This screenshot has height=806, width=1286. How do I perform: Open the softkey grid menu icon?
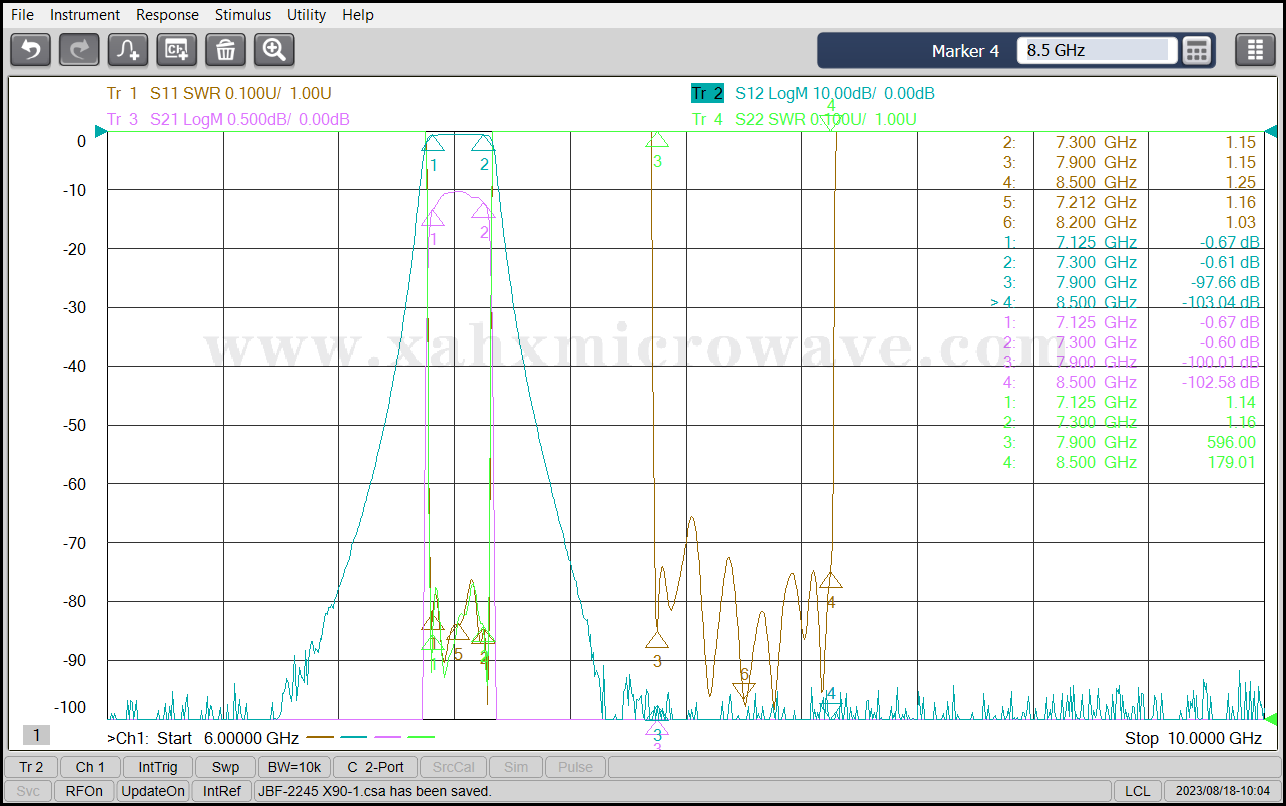(1255, 50)
